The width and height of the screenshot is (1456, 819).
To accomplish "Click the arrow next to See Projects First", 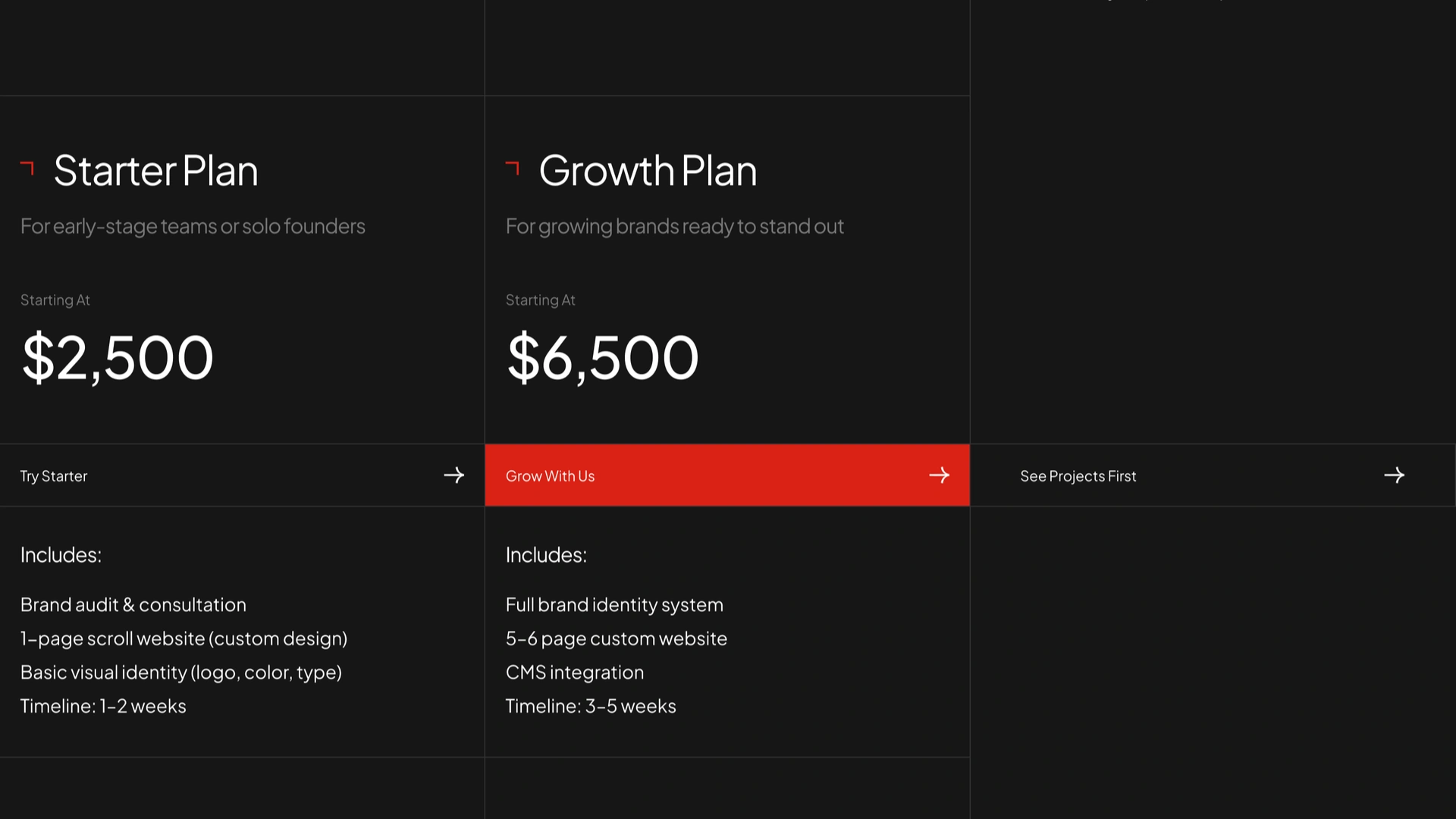I will click(1395, 475).
